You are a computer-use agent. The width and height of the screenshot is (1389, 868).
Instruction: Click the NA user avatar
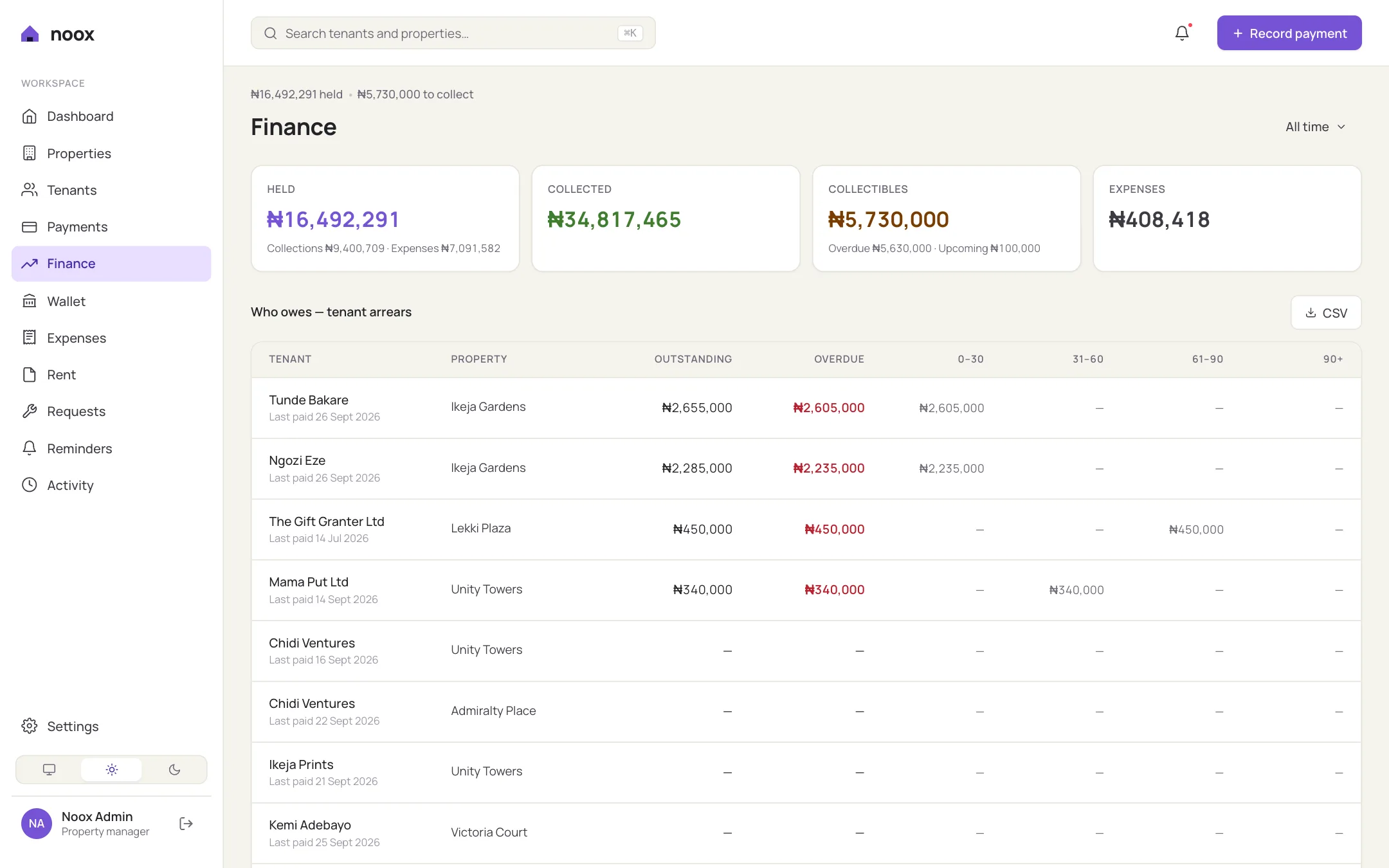(37, 824)
